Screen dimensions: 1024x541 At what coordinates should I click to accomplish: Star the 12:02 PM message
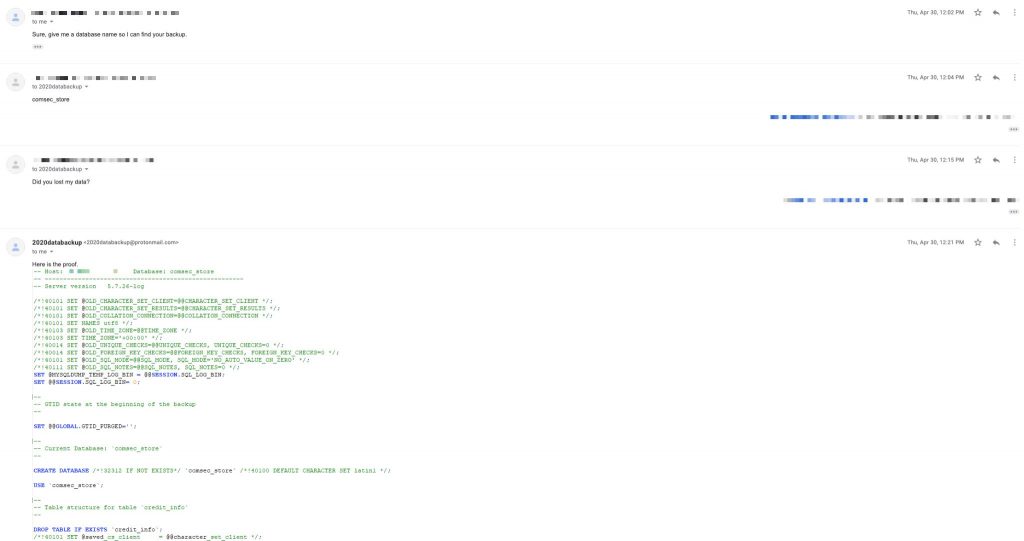[977, 12]
